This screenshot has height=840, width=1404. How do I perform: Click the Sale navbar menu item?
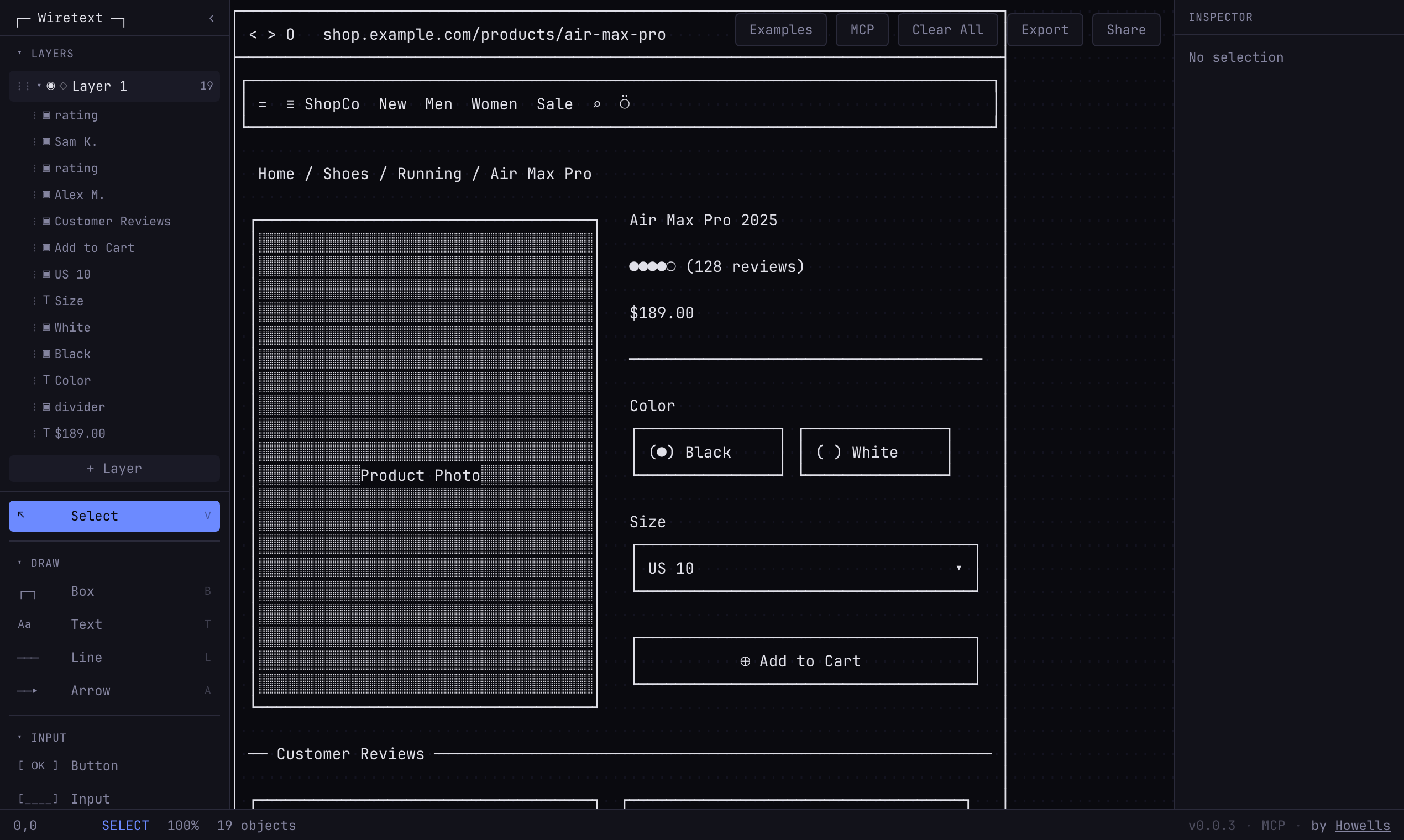click(554, 103)
